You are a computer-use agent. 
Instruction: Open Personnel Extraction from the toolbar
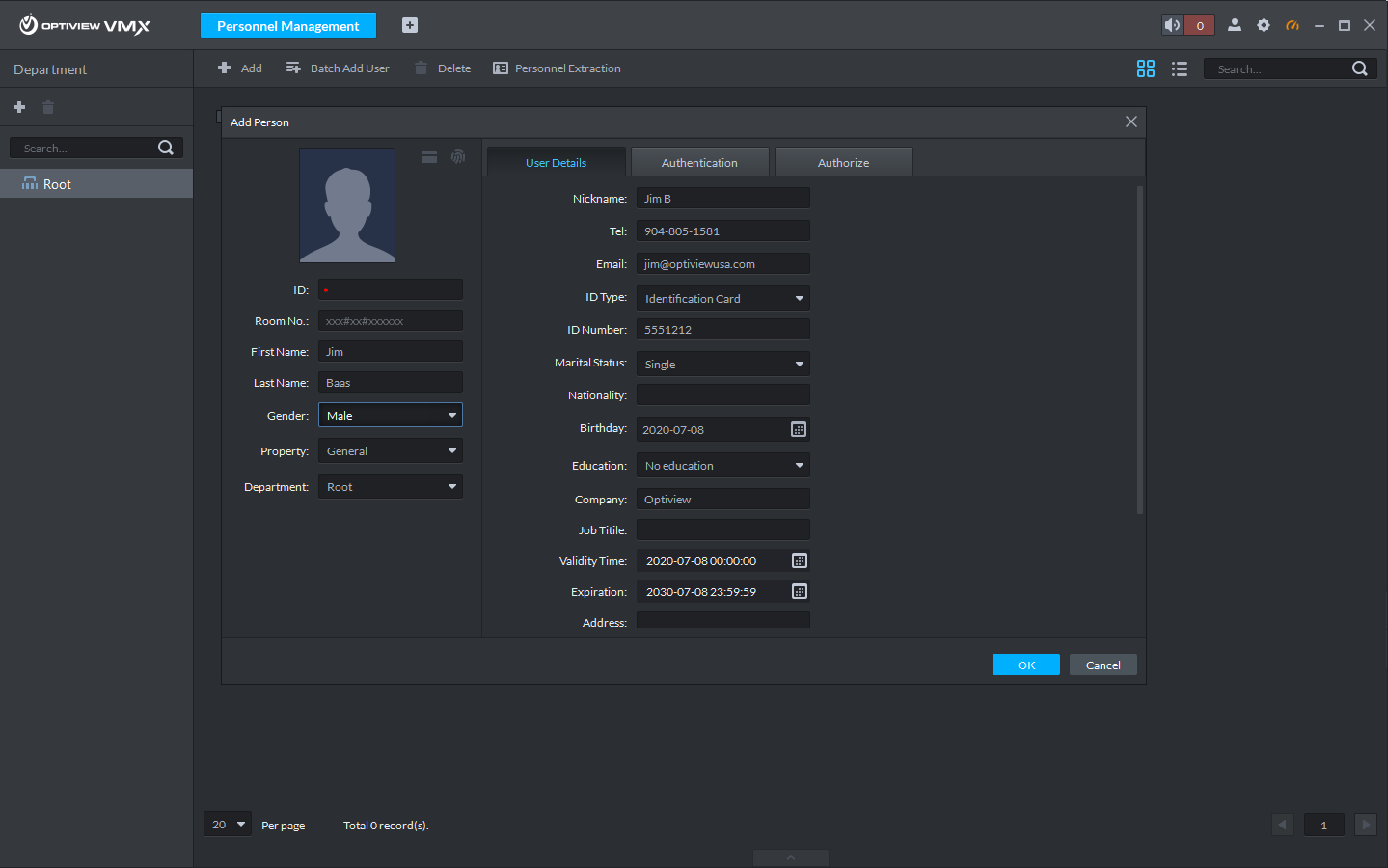tap(557, 68)
